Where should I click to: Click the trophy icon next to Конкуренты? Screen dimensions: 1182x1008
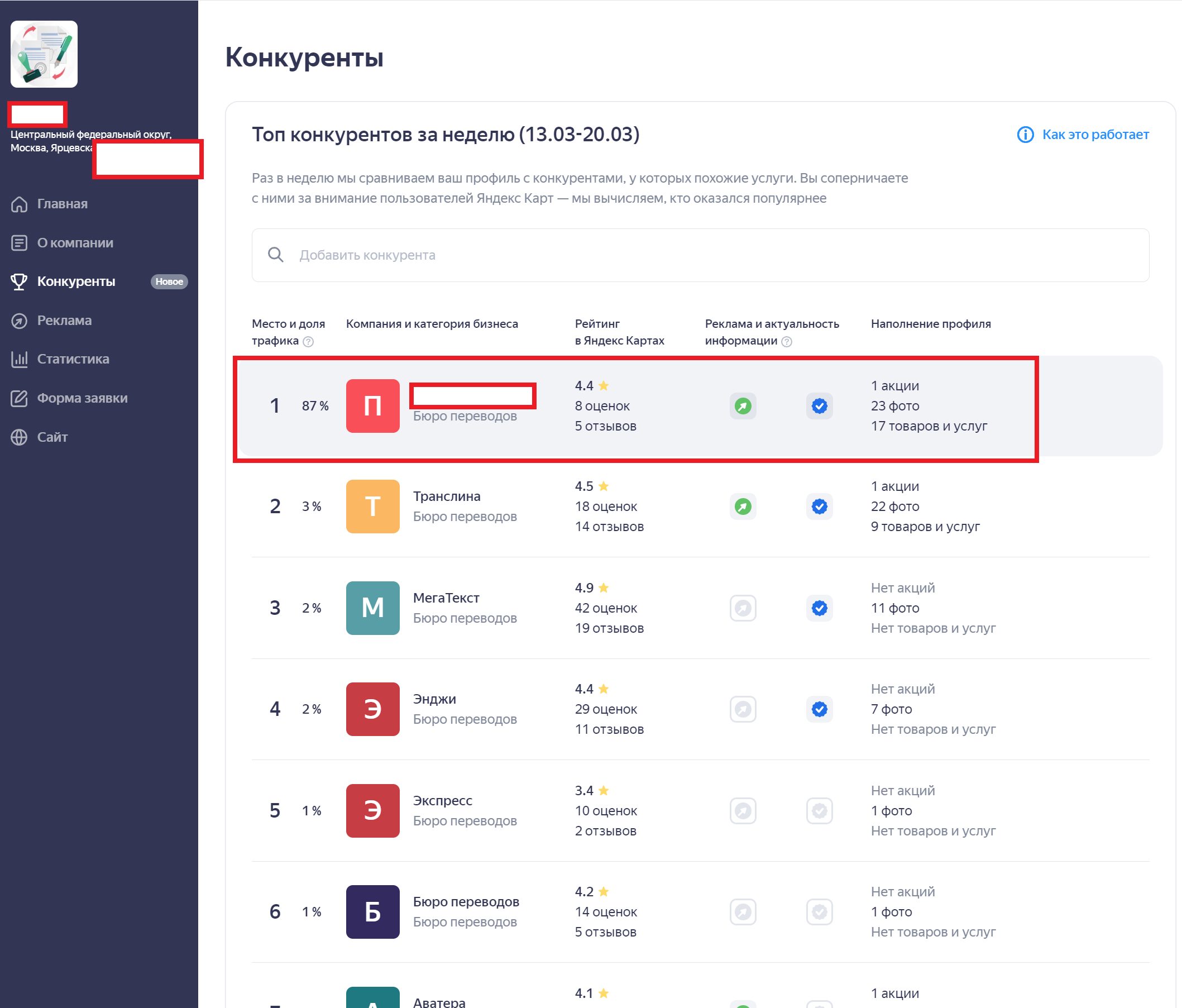[x=20, y=282]
